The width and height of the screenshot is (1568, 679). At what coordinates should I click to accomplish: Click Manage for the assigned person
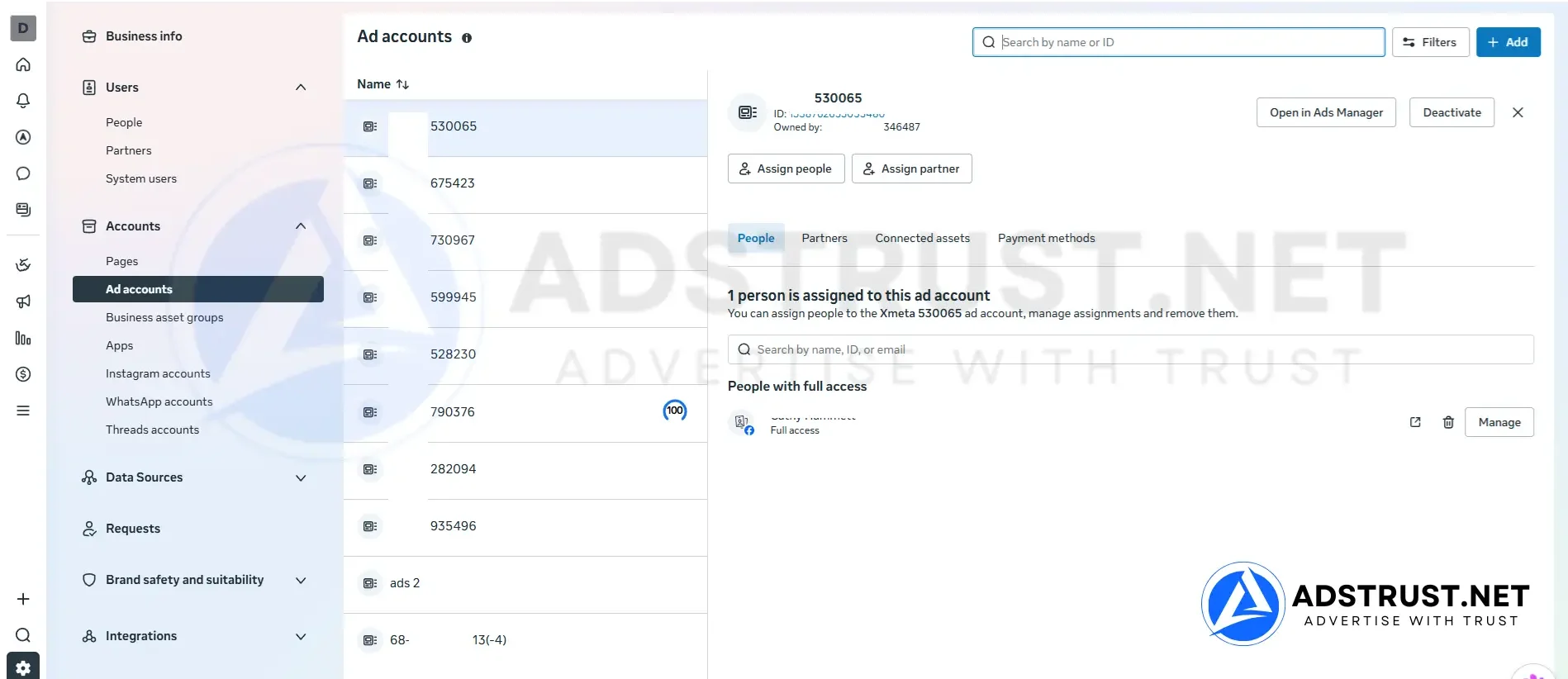pos(1499,422)
